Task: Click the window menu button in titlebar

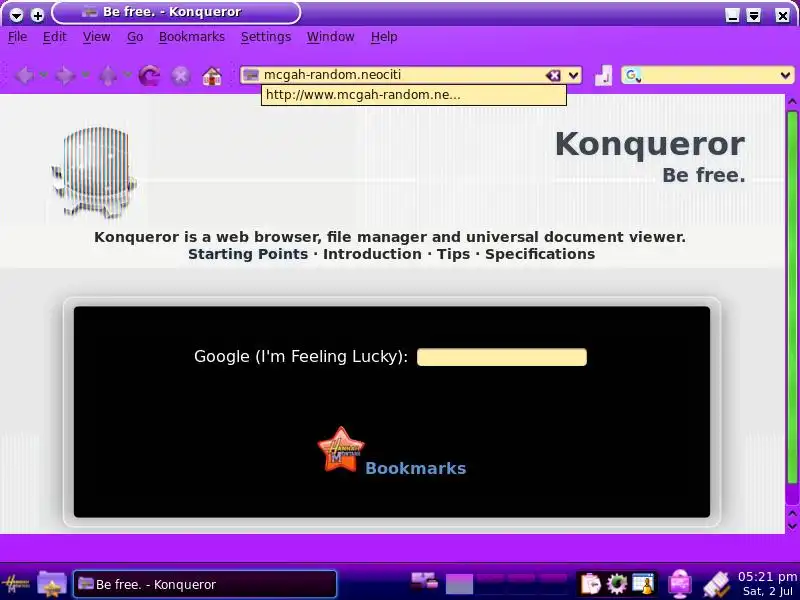Action: [16, 15]
